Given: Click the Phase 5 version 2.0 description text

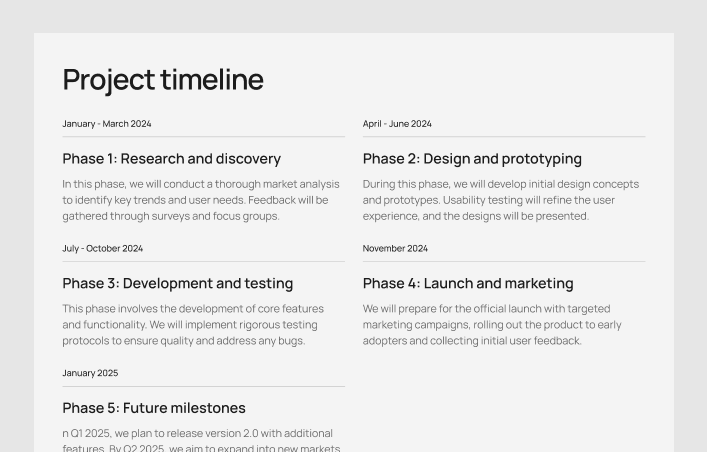Looking at the screenshot, I should (x=198, y=440).
